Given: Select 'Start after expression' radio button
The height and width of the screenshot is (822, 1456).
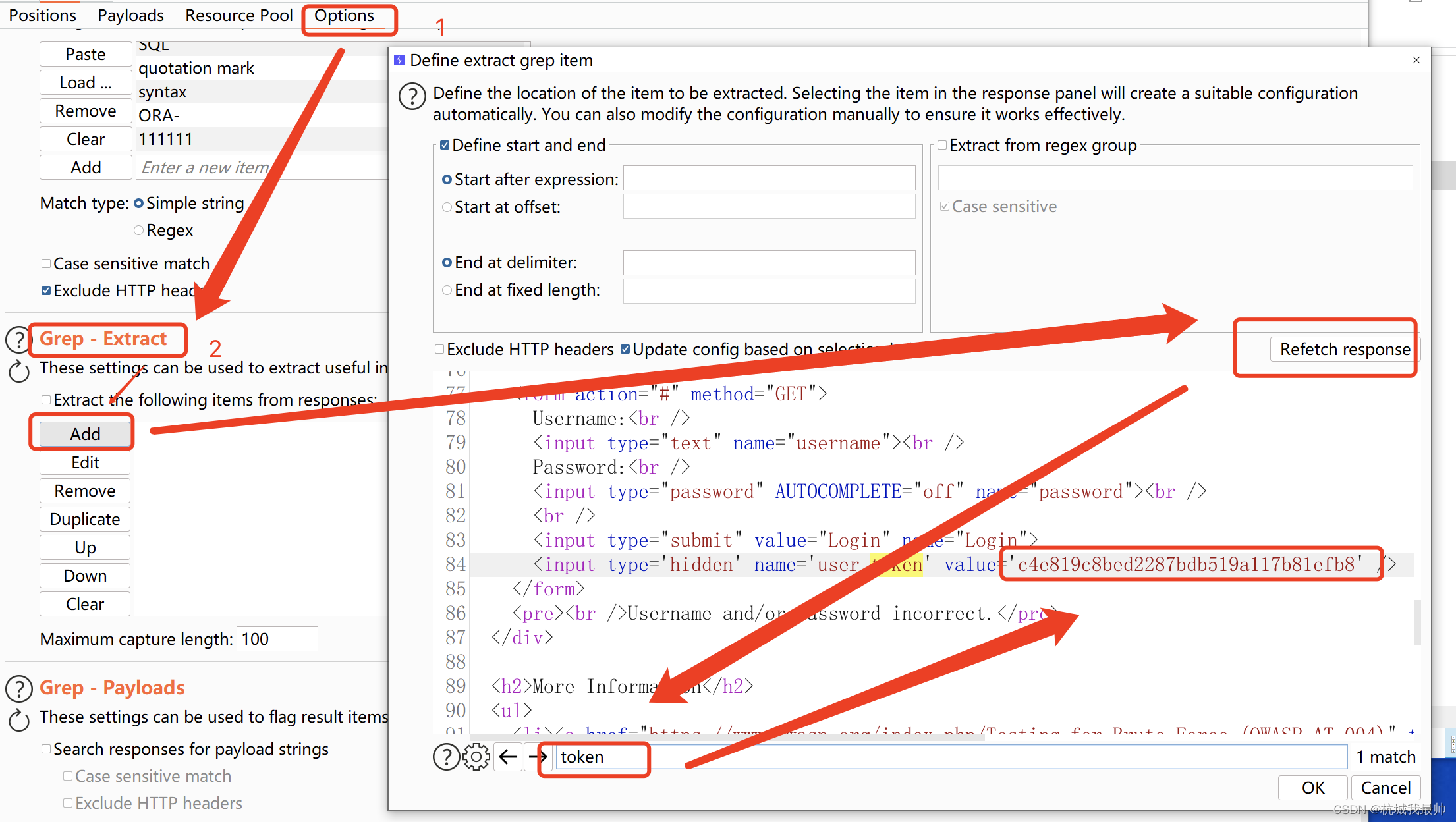Looking at the screenshot, I should coord(447,178).
